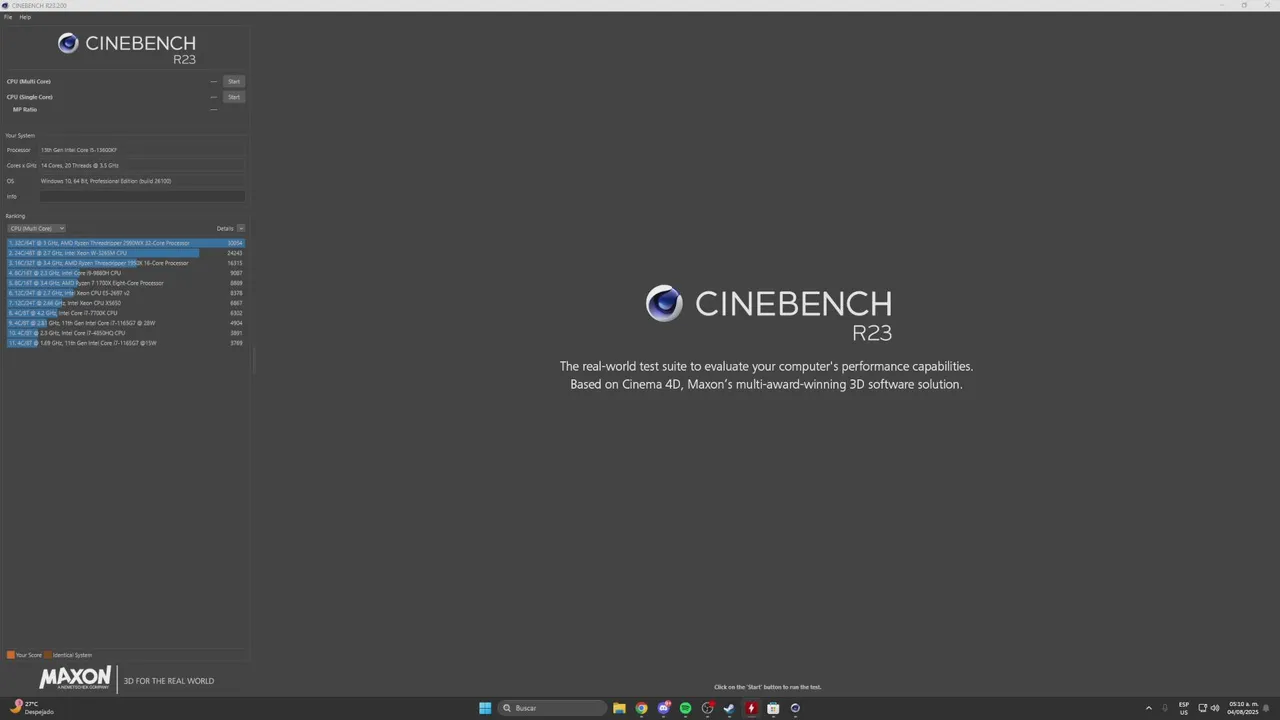1280x720 pixels.
Task: Open the File menu
Action: coord(8,17)
